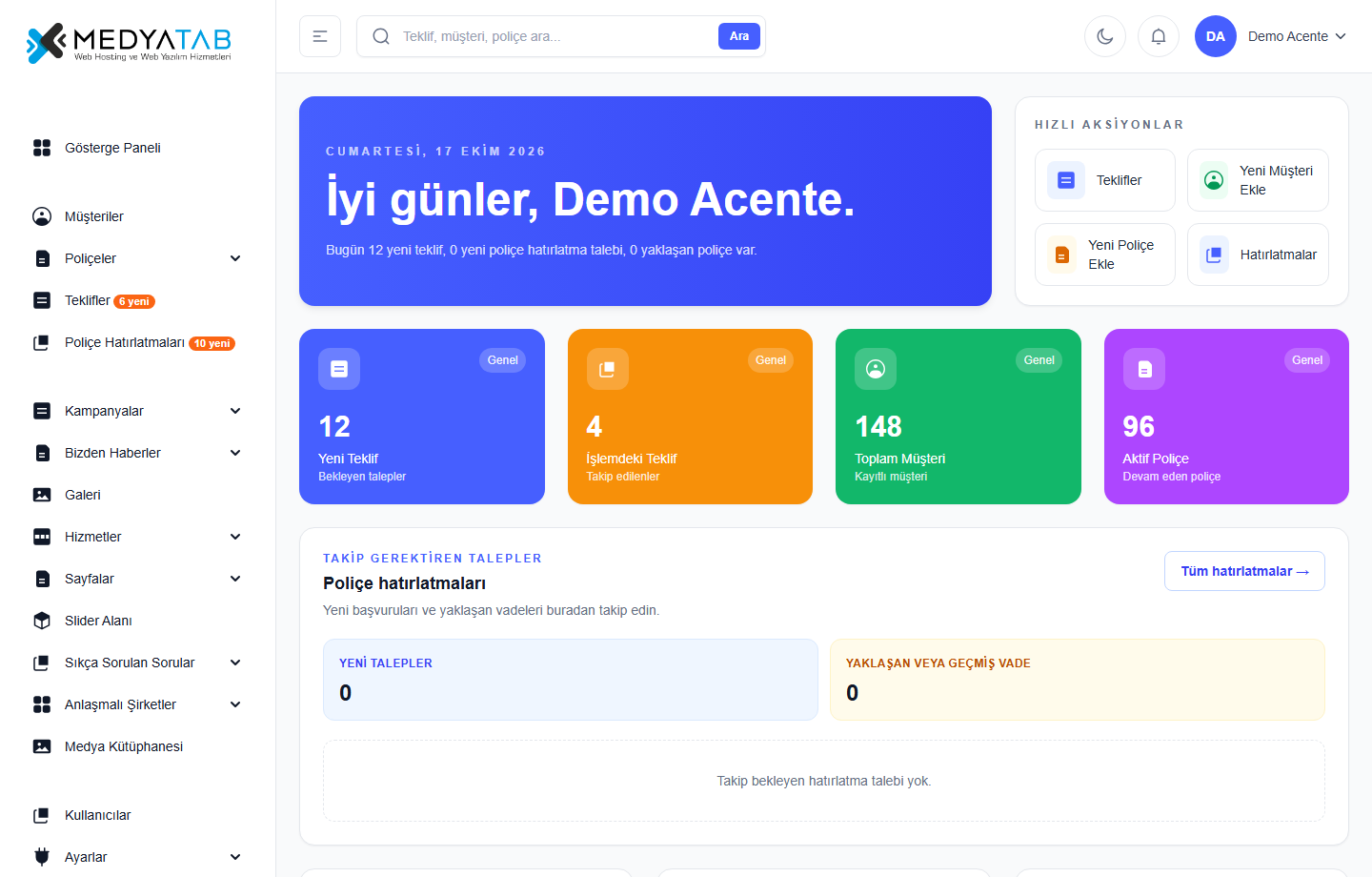This screenshot has height=877, width=1372.
Task: Open Kullanıcılar in the sidebar
Action: pyautogui.click(x=137, y=815)
